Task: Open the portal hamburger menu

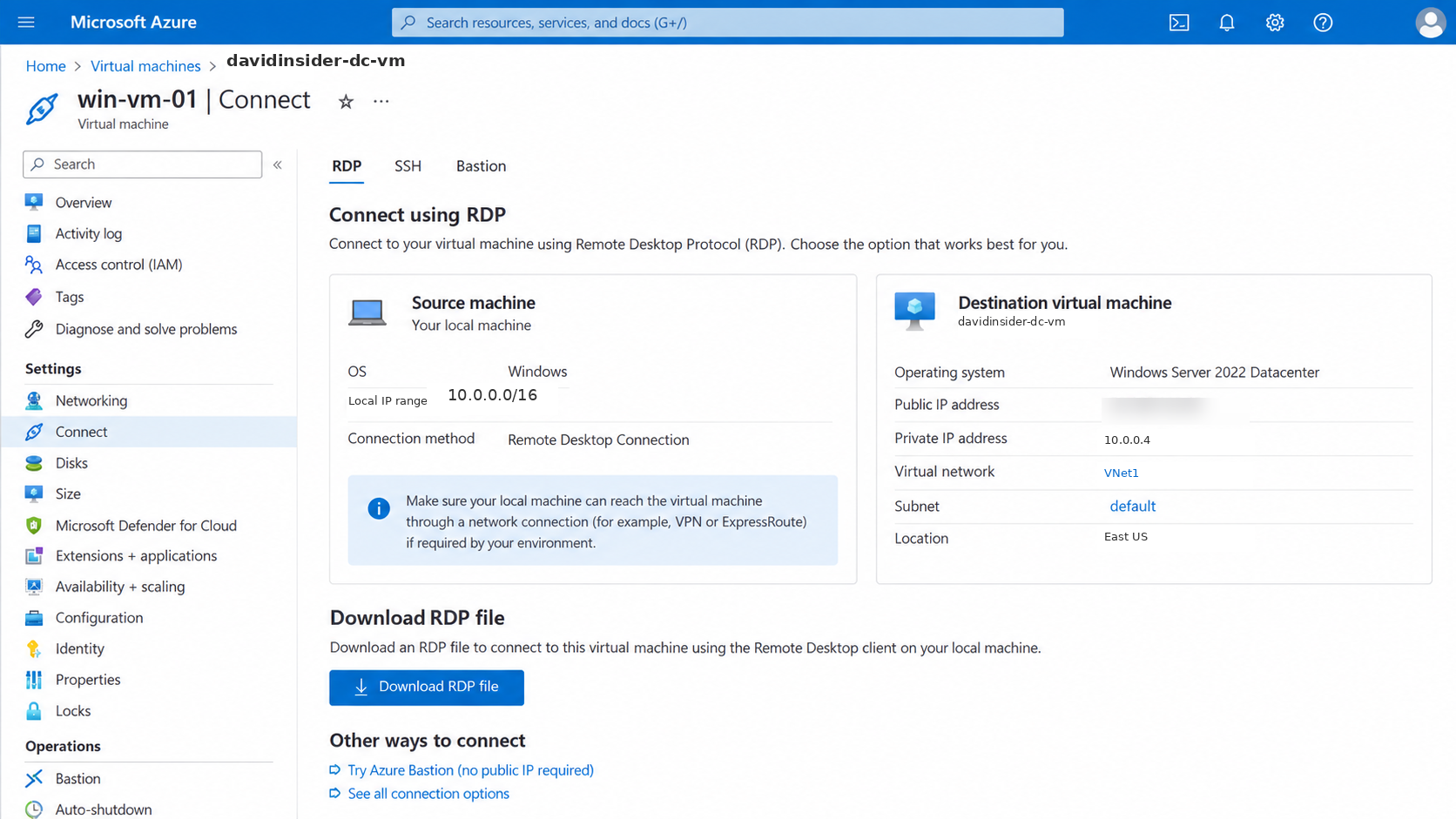Action: point(26,22)
